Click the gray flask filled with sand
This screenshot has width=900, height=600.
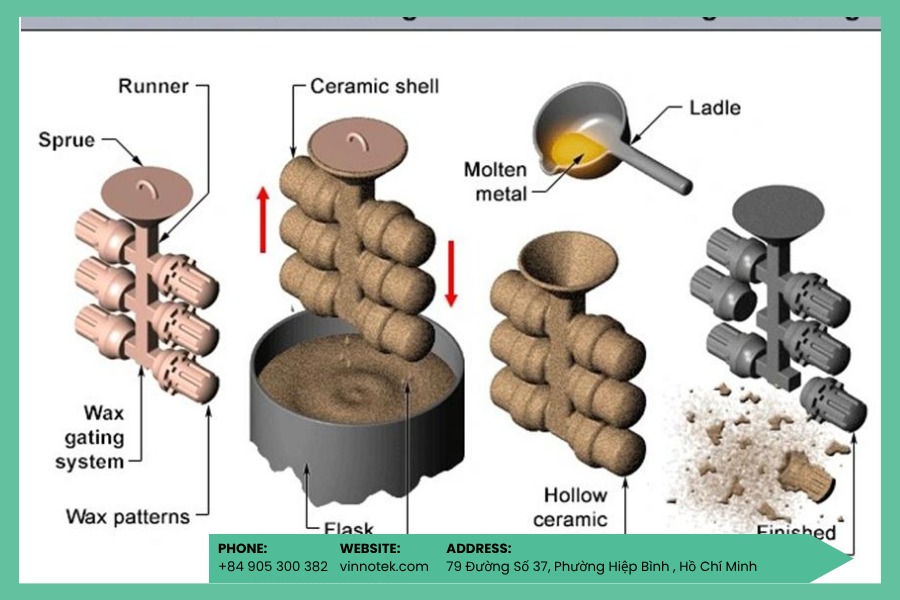pyautogui.click(x=356, y=411)
